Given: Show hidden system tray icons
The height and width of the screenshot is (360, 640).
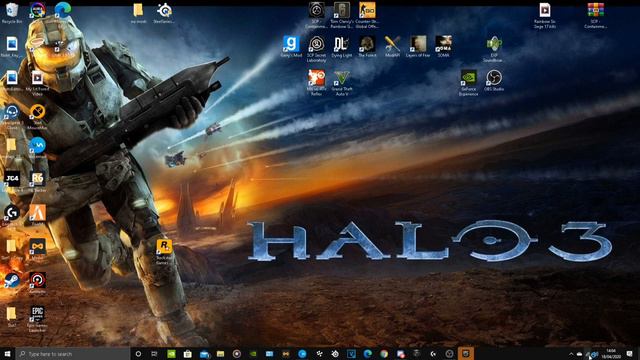Looking at the screenshot, I should point(571,354).
